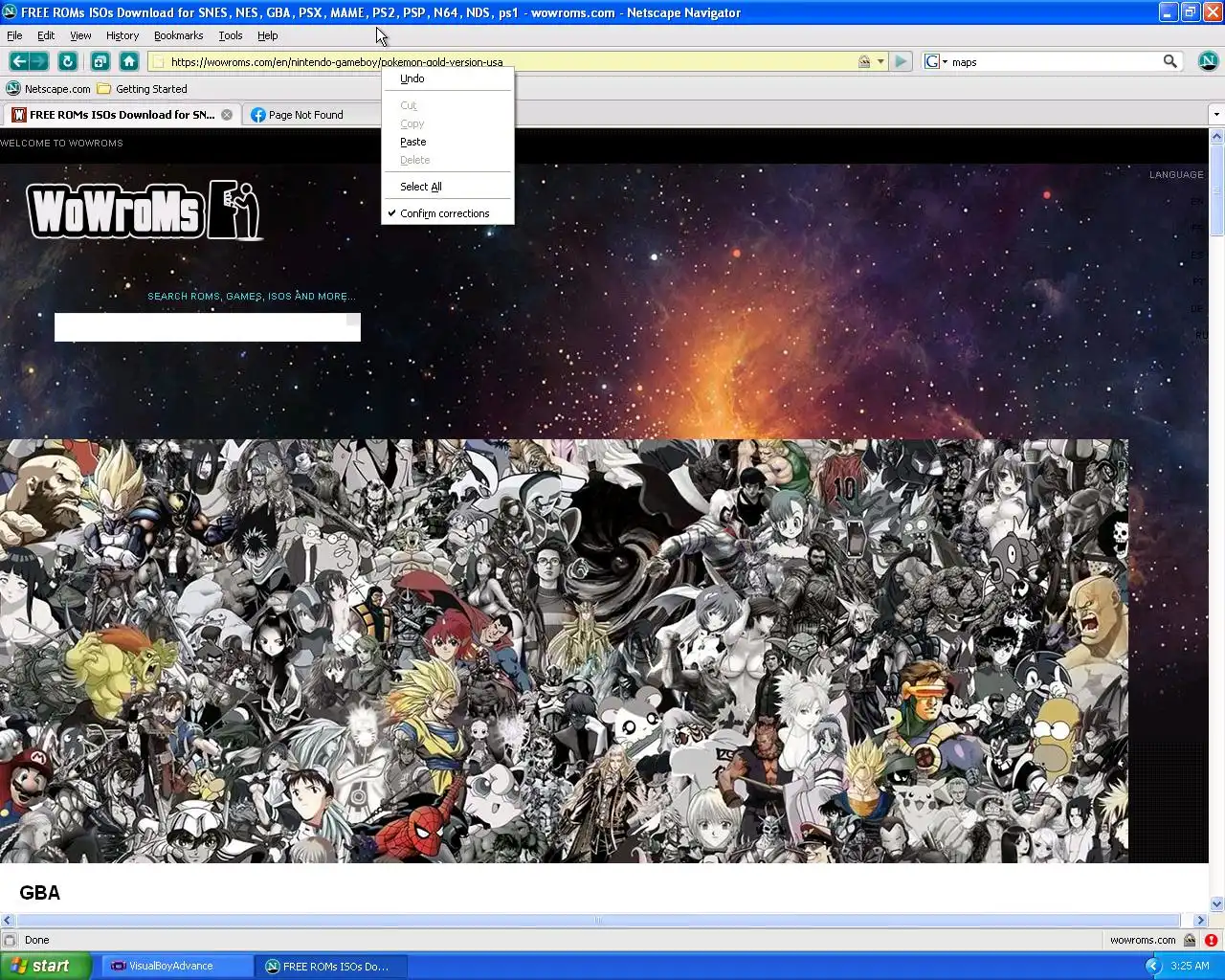1225x980 pixels.
Task: Select the FREE ROMs ISOs taskbar button
Action: pyautogui.click(x=333, y=966)
